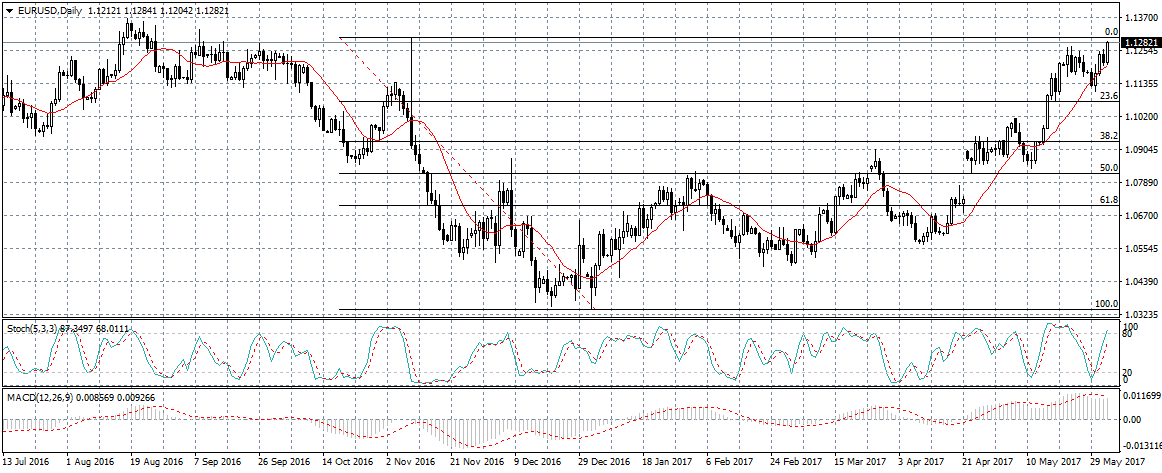Image resolution: width=1162 pixels, height=473 pixels.
Task: Click the 15 Mar 2017 date on time axis
Action: pos(862,463)
